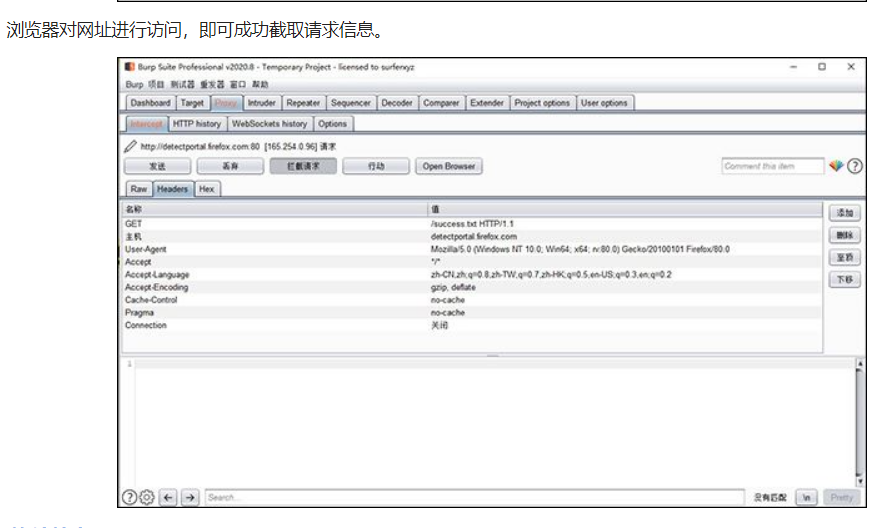Open the settings gear at bottom
This screenshot has width=883, height=528.
tap(147, 497)
